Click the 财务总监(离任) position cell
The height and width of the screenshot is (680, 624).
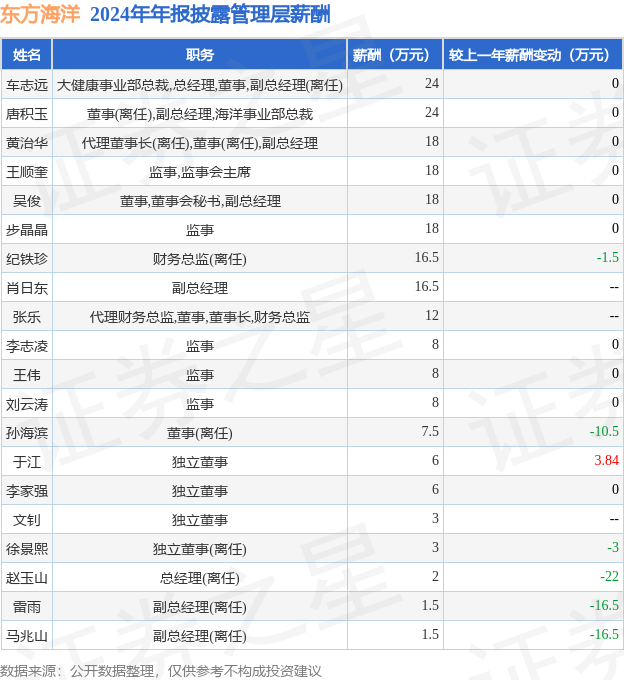[200, 259]
